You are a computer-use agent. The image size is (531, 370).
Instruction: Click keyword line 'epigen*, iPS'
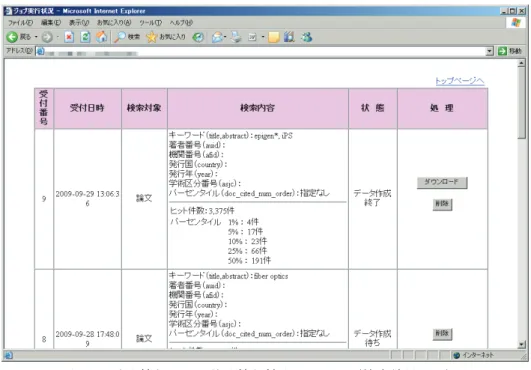tap(231, 136)
